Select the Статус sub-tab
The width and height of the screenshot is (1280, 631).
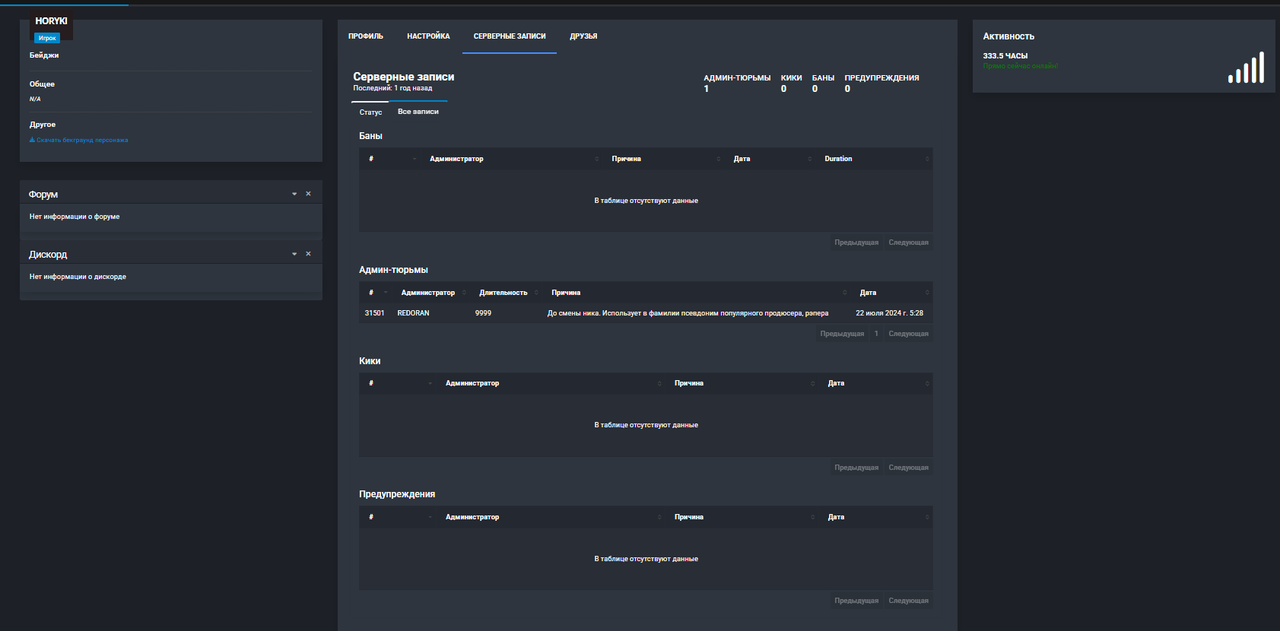371,112
